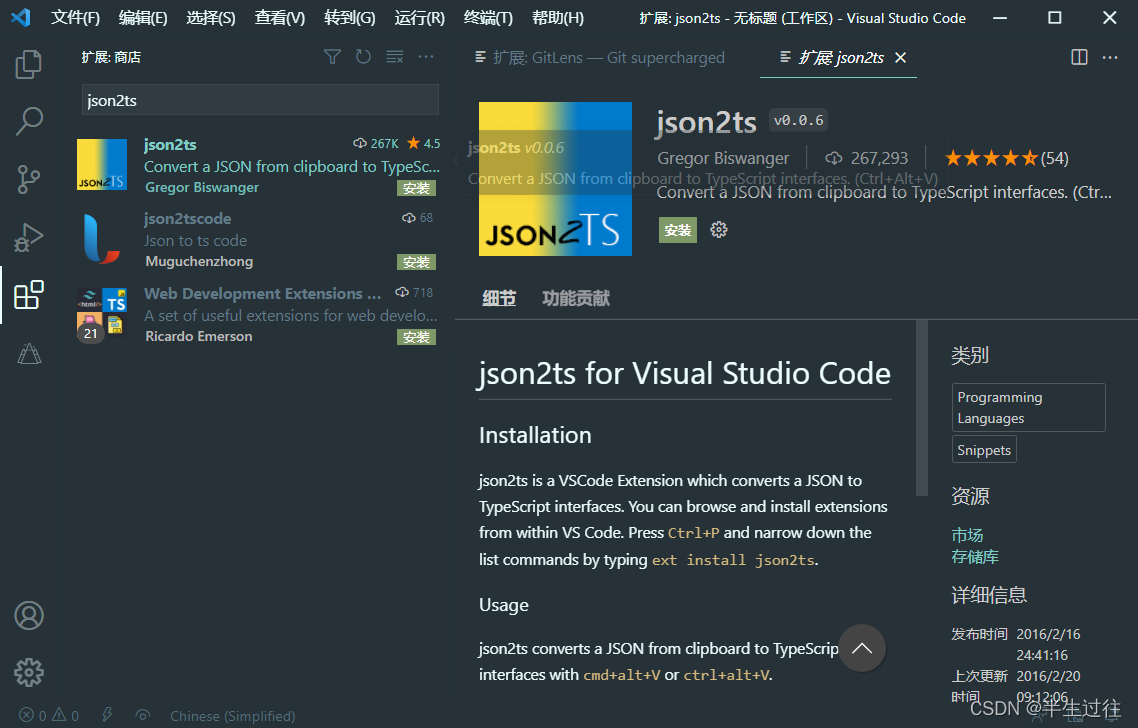Open the Accounts menu icon

coord(29,615)
